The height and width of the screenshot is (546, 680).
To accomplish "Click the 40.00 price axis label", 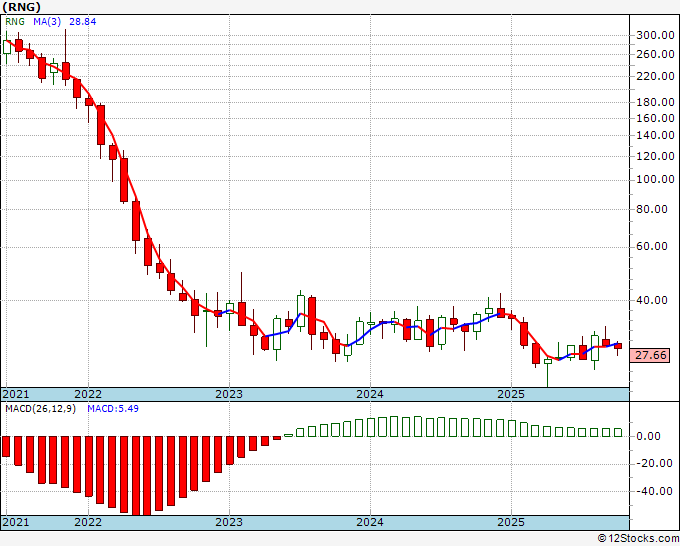I will 658,300.
